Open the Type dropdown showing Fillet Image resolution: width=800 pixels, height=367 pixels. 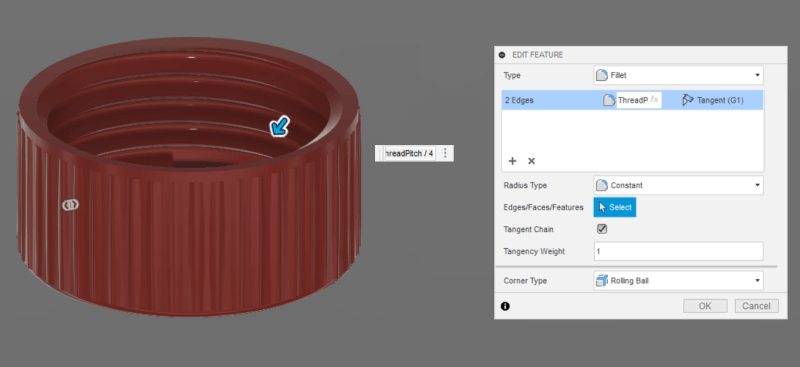678,75
